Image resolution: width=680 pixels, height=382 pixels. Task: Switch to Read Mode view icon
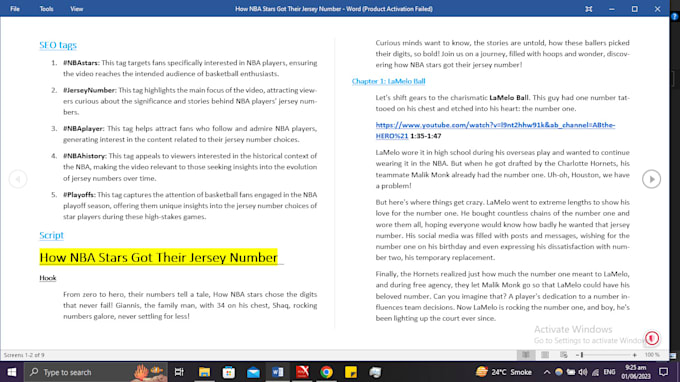526,355
